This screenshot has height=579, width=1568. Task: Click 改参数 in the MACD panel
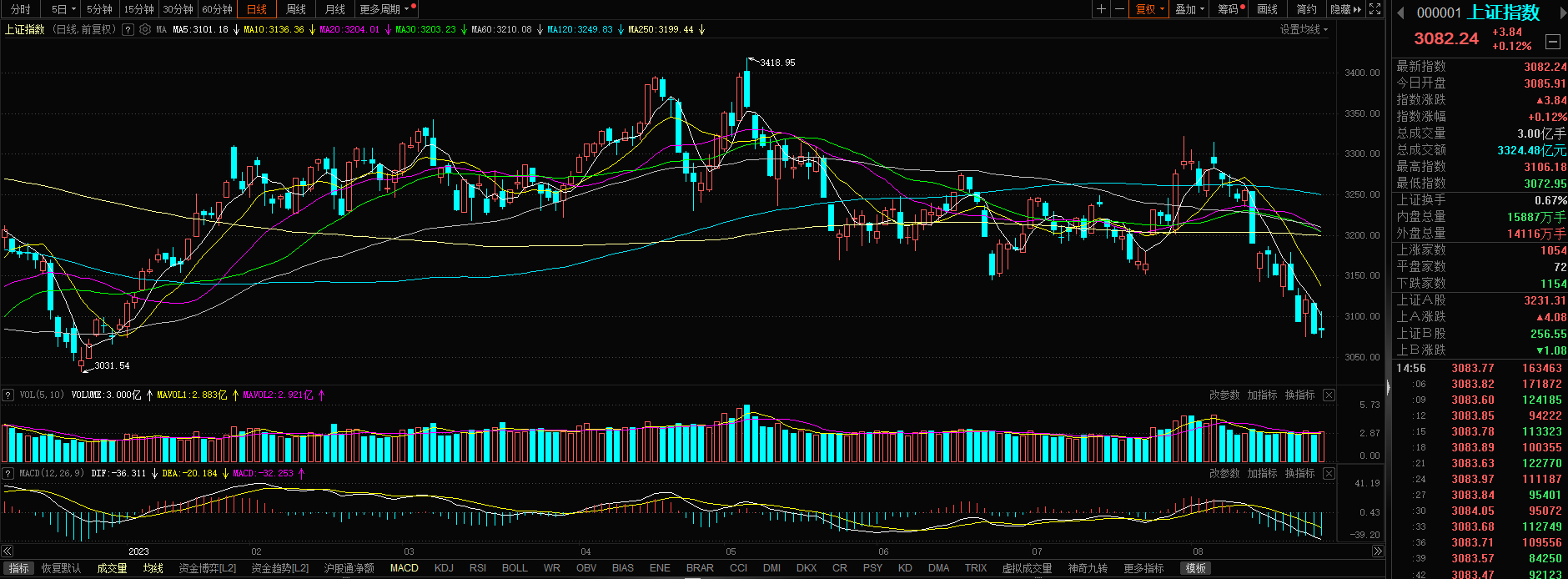(x=1224, y=473)
